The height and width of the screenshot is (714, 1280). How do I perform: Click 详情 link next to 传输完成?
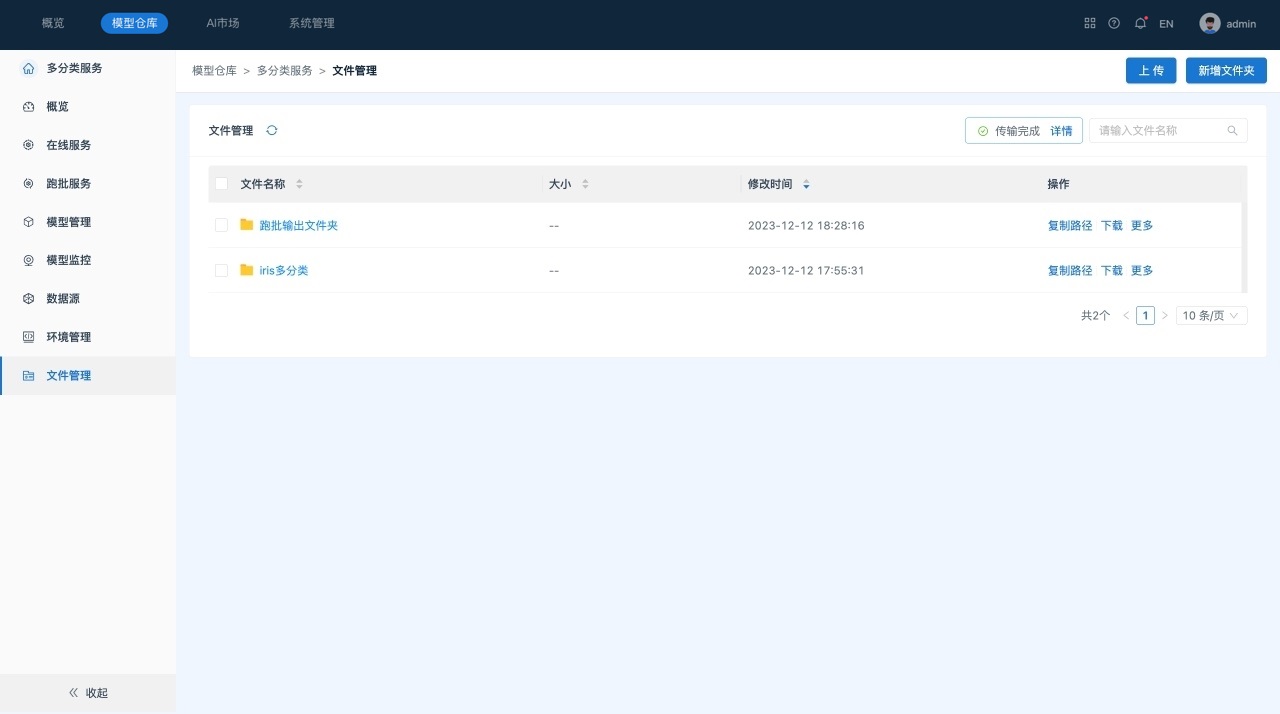click(x=1061, y=131)
